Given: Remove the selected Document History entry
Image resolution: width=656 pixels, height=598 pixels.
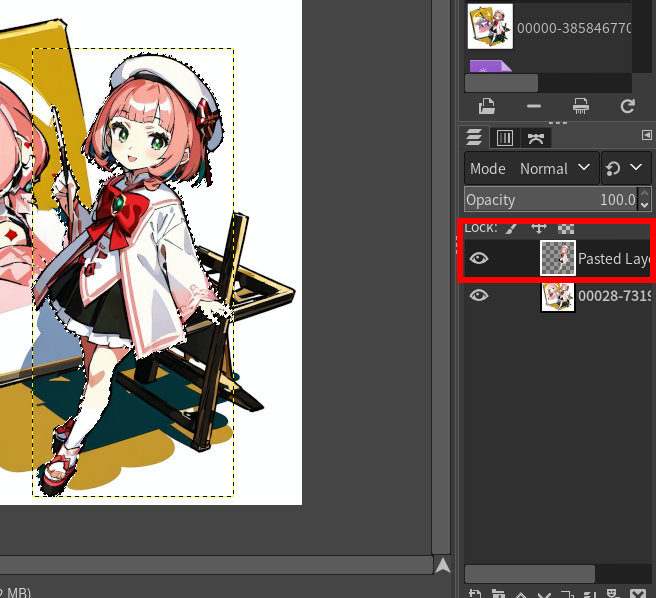Looking at the screenshot, I should pyautogui.click(x=534, y=106).
